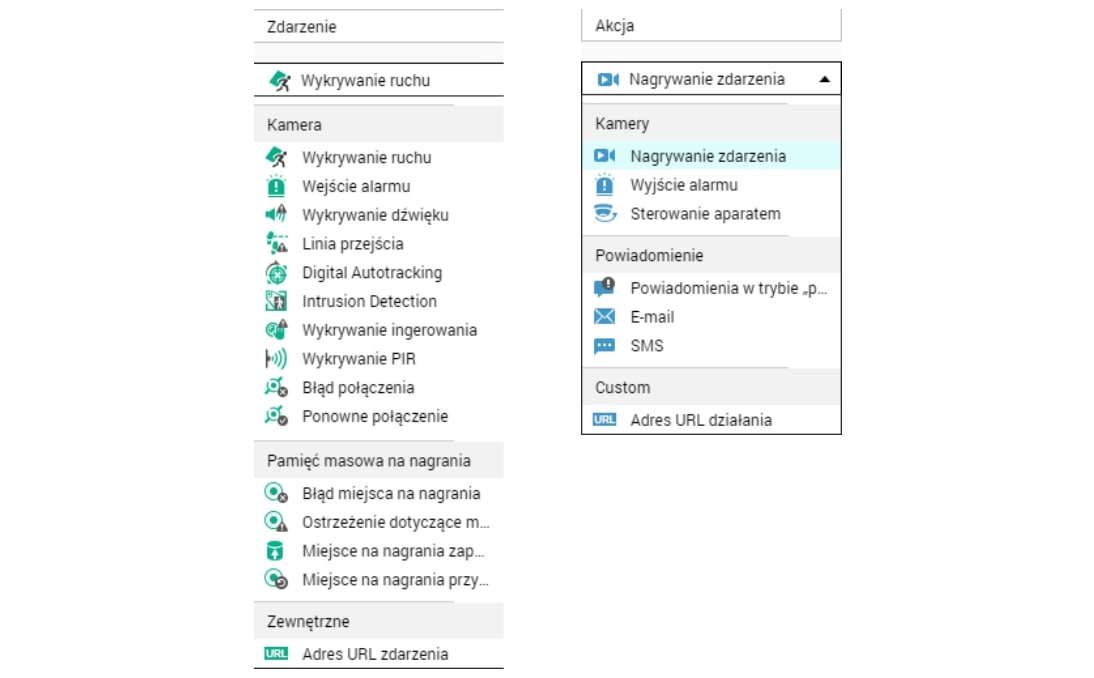Select Adres URL działania action
1094x678 pixels.
pyautogui.click(x=700, y=421)
